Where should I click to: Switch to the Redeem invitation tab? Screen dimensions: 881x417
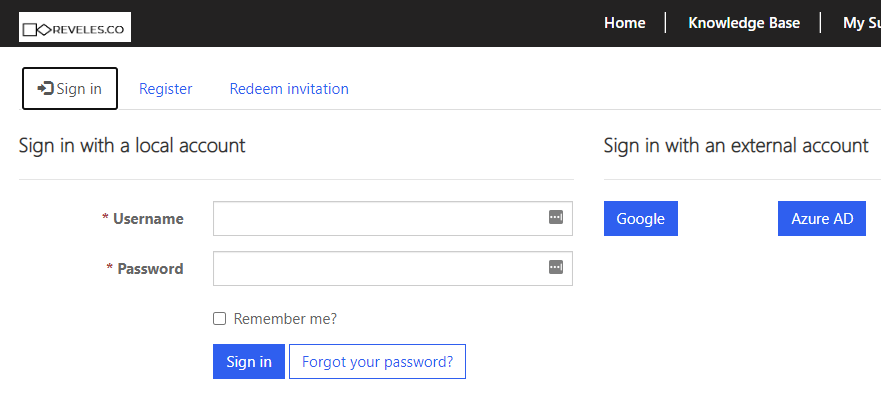point(289,89)
